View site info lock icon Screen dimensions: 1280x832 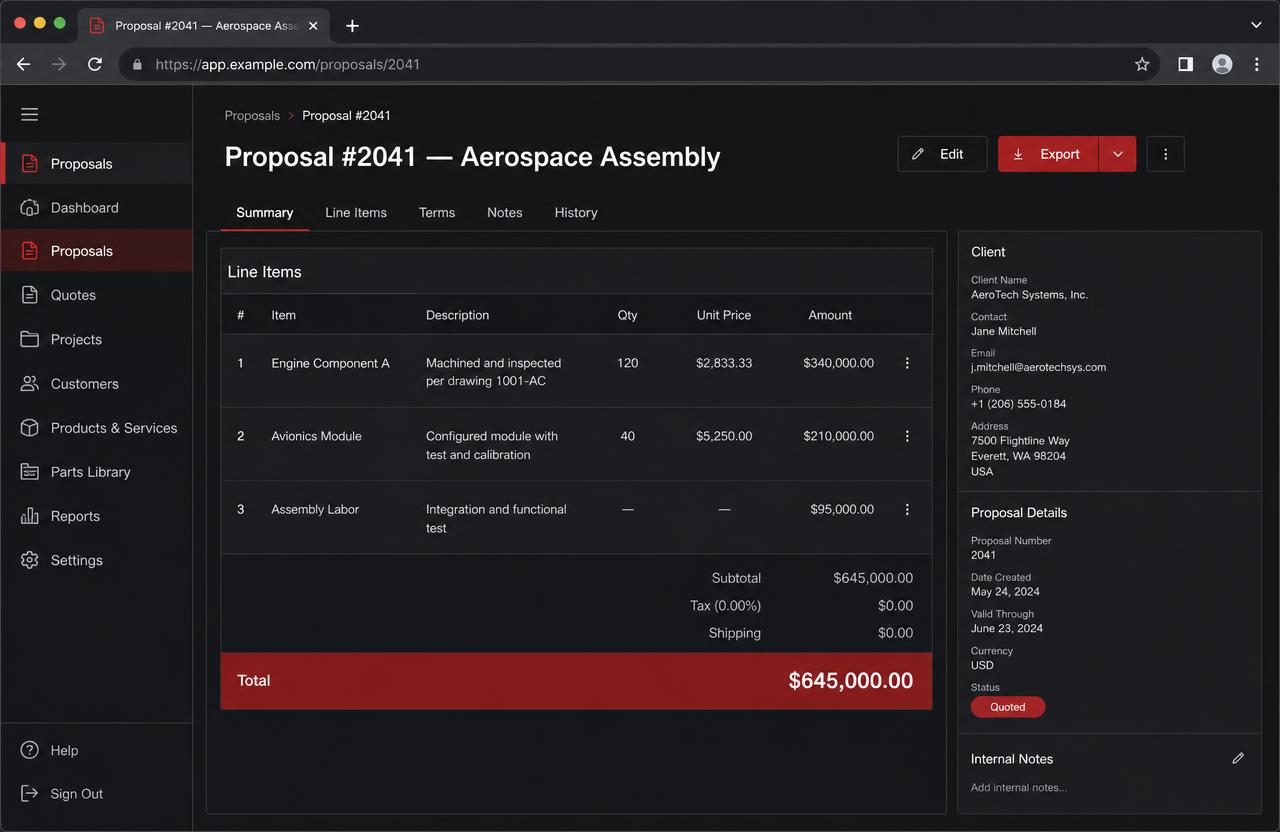(137, 64)
